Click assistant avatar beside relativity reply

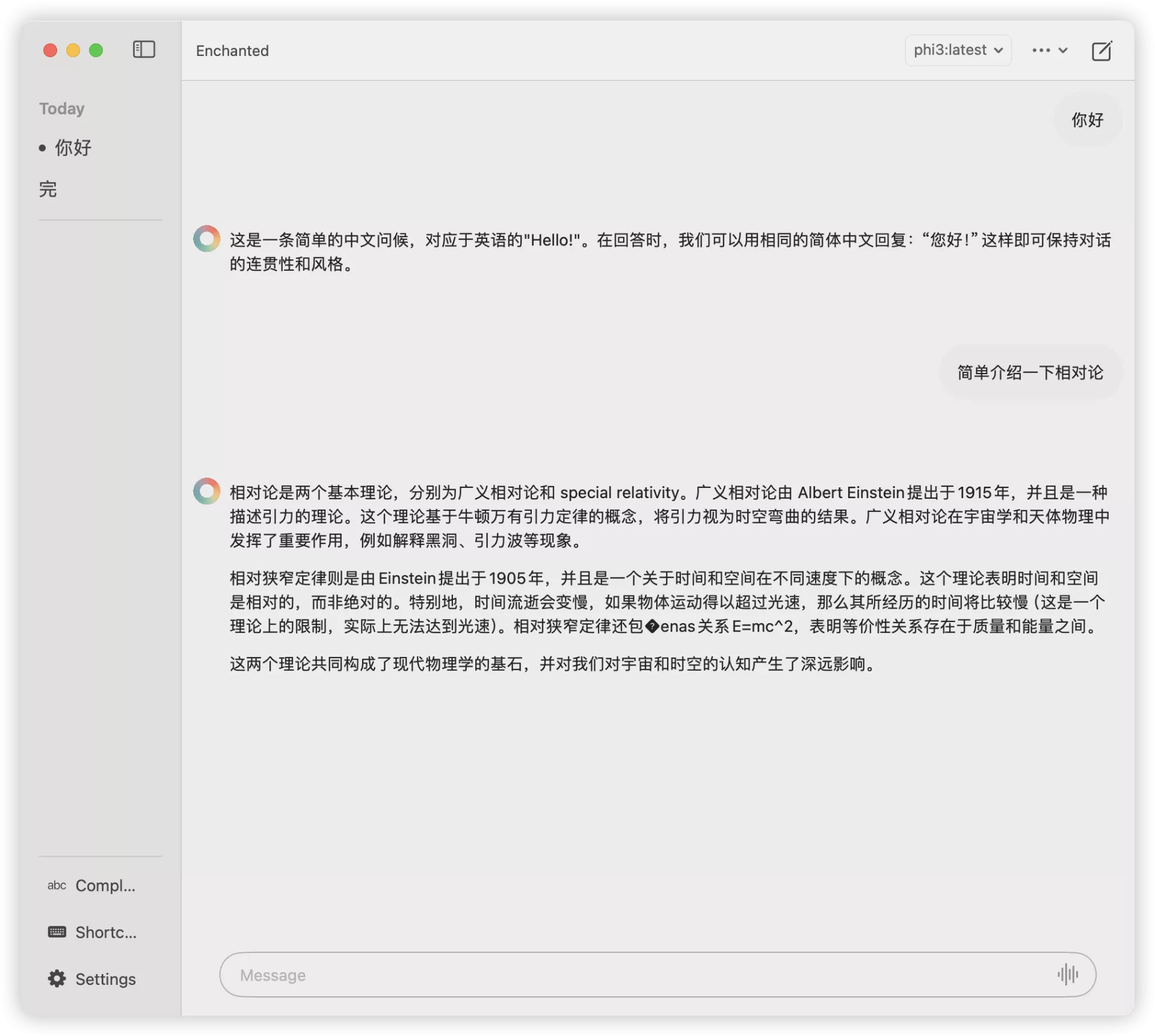click(206, 491)
